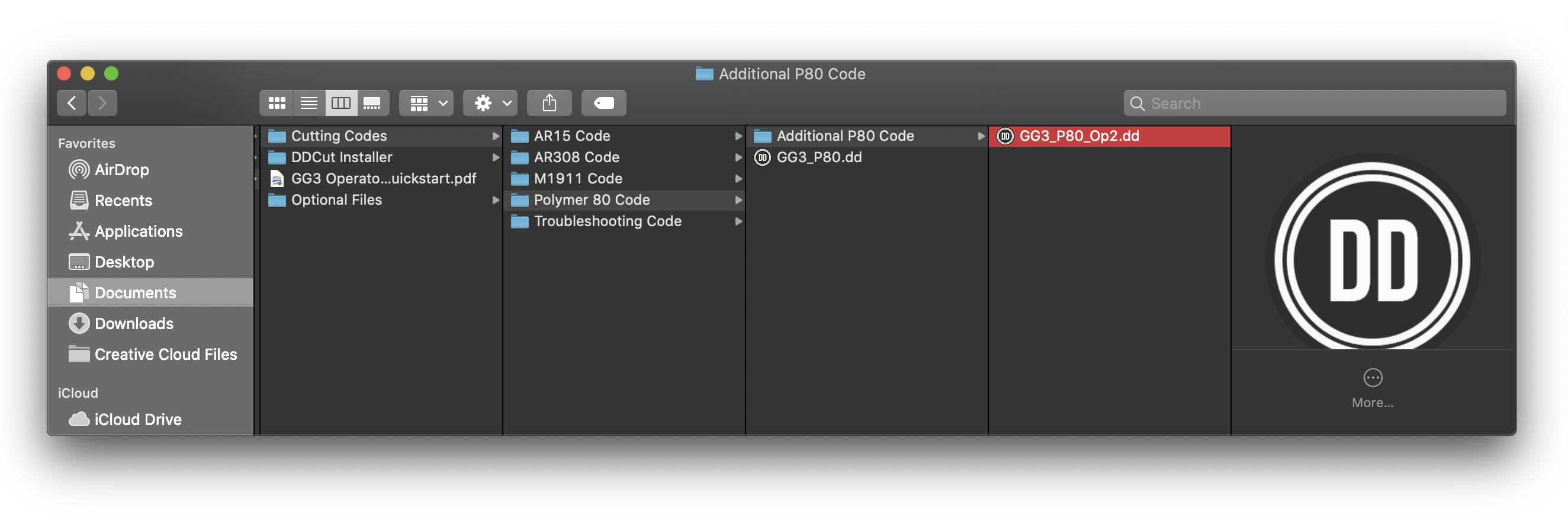The height and width of the screenshot is (522, 1568).
Task: Open iCloud Drive in the sidebar
Action: [137, 420]
